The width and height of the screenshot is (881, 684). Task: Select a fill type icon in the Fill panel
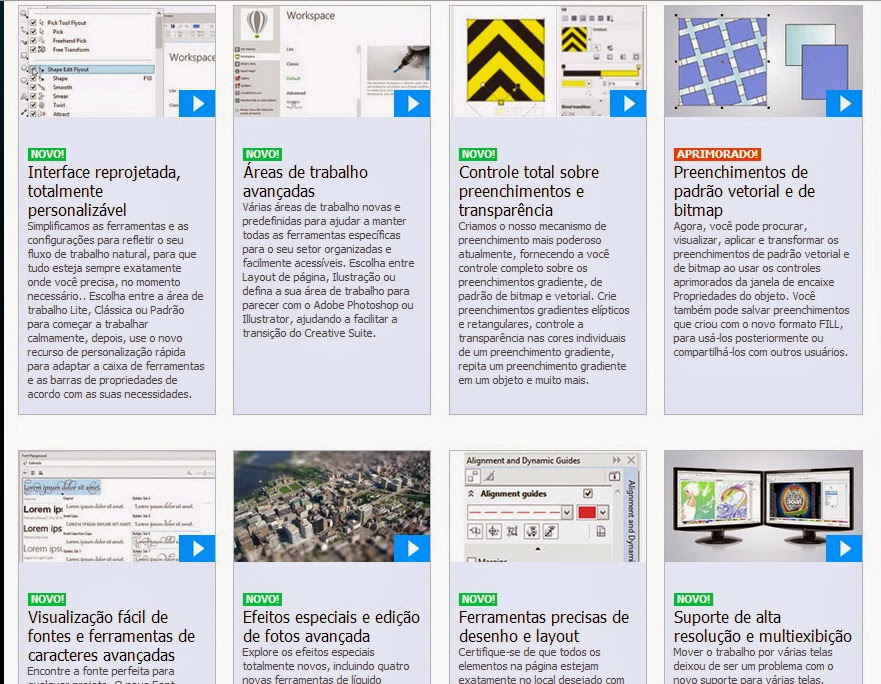(x=574, y=18)
